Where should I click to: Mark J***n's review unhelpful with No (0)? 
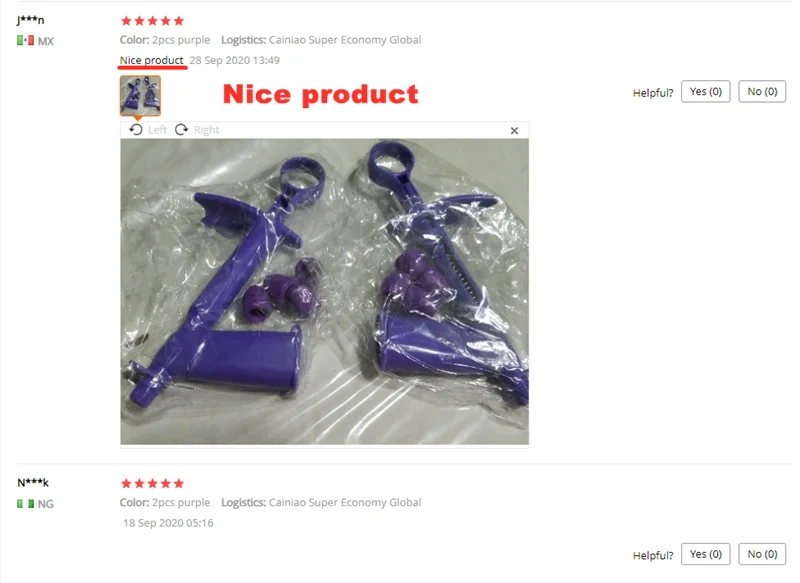tap(762, 92)
